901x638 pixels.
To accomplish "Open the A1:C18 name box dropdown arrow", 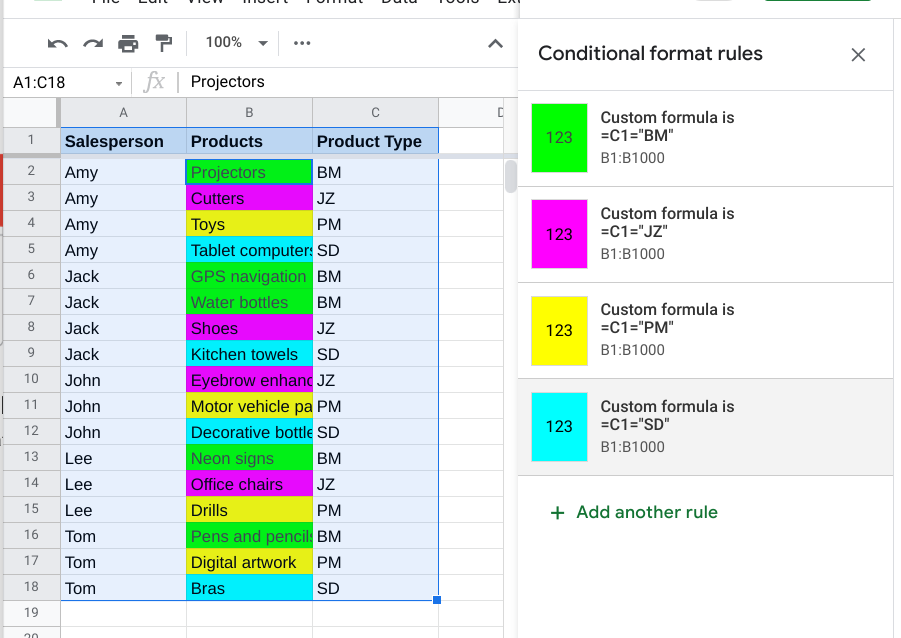I will coord(119,83).
